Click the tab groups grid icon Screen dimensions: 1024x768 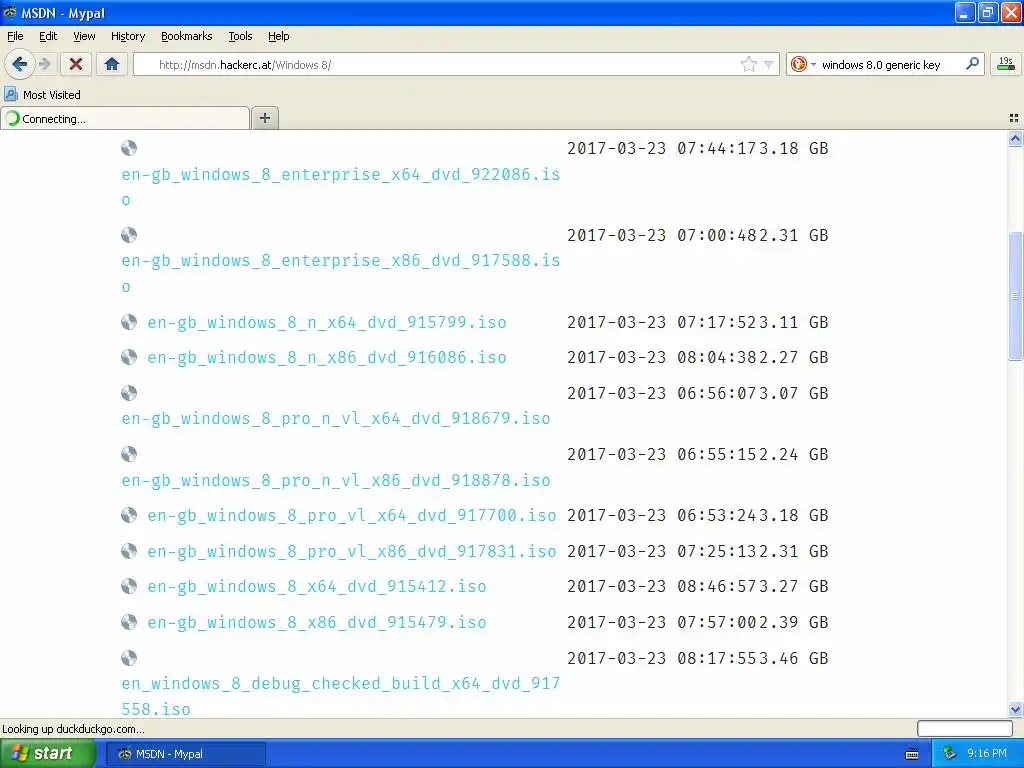(x=1014, y=118)
